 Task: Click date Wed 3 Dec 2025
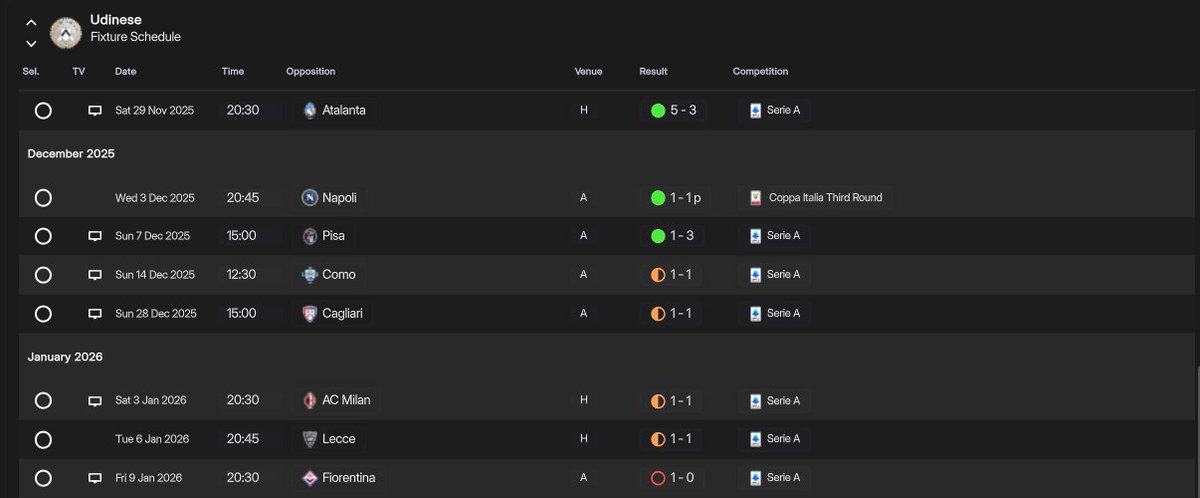click(x=155, y=198)
